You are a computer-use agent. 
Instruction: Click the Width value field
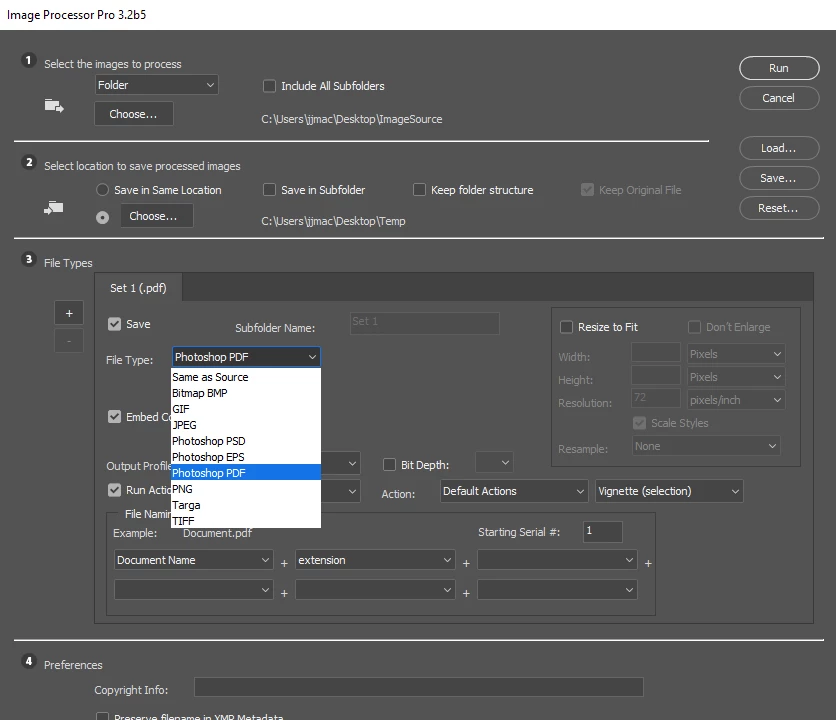click(656, 352)
